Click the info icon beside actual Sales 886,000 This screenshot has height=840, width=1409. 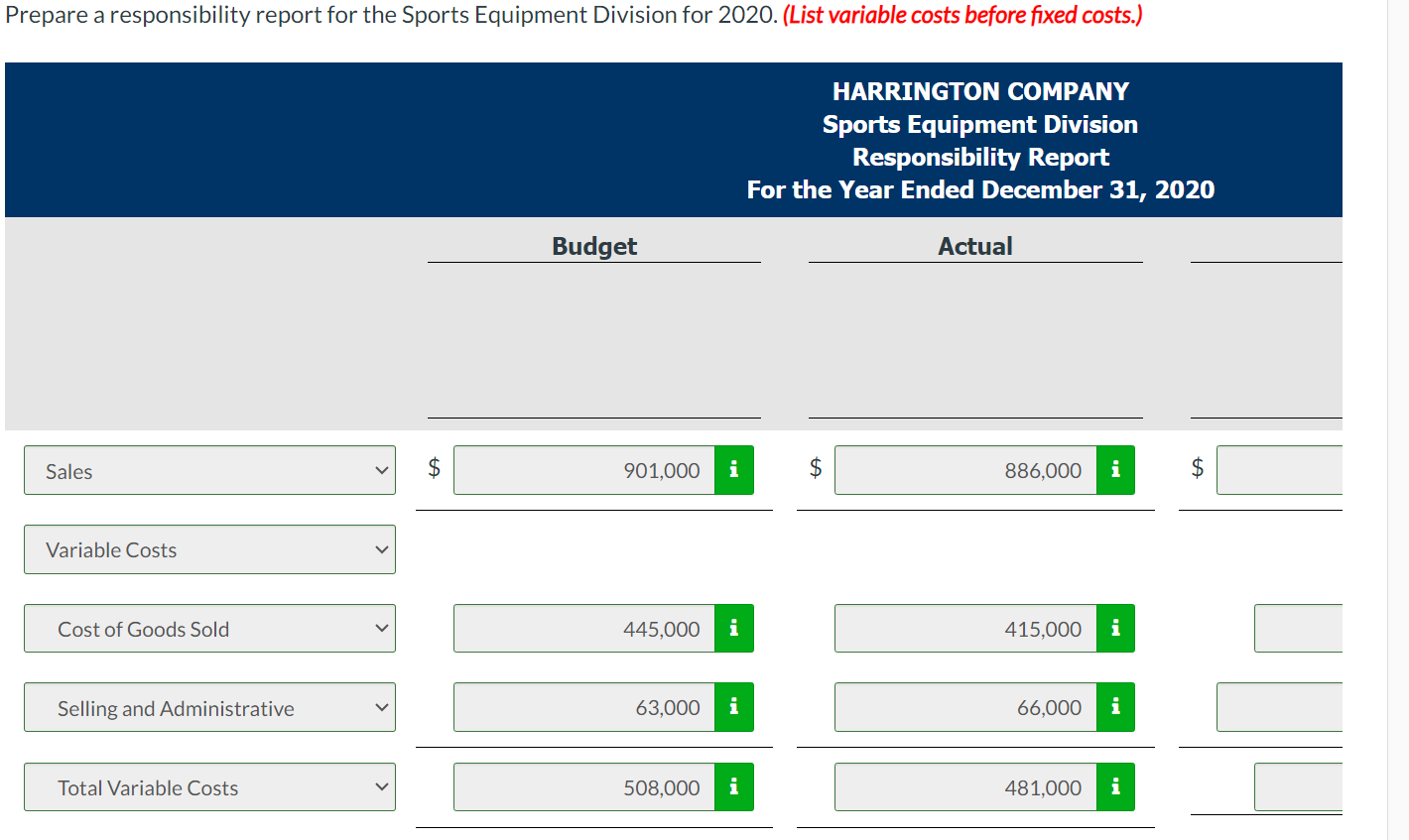[x=1115, y=470]
